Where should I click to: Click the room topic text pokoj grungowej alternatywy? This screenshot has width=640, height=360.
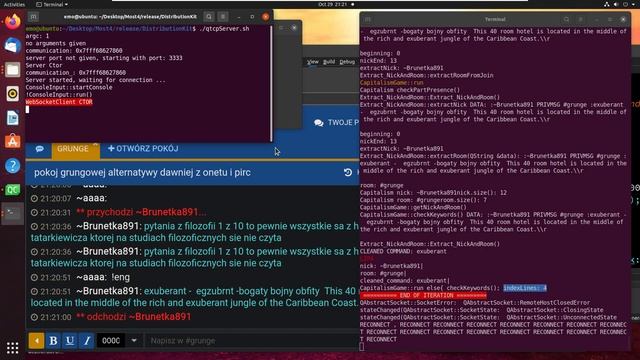point(142,172)
